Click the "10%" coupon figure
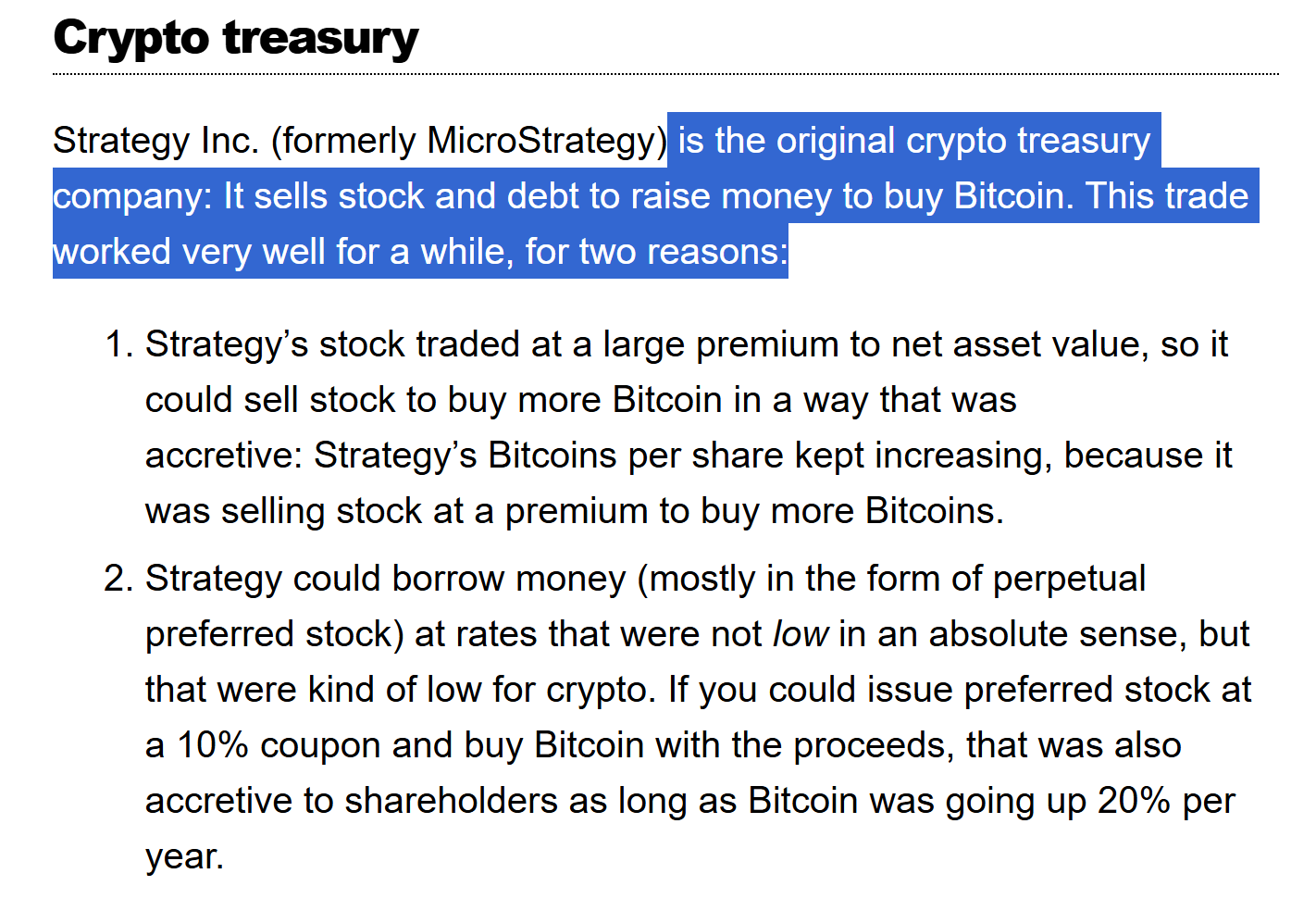The image size is (1316, 911). [x=212, y=745]
